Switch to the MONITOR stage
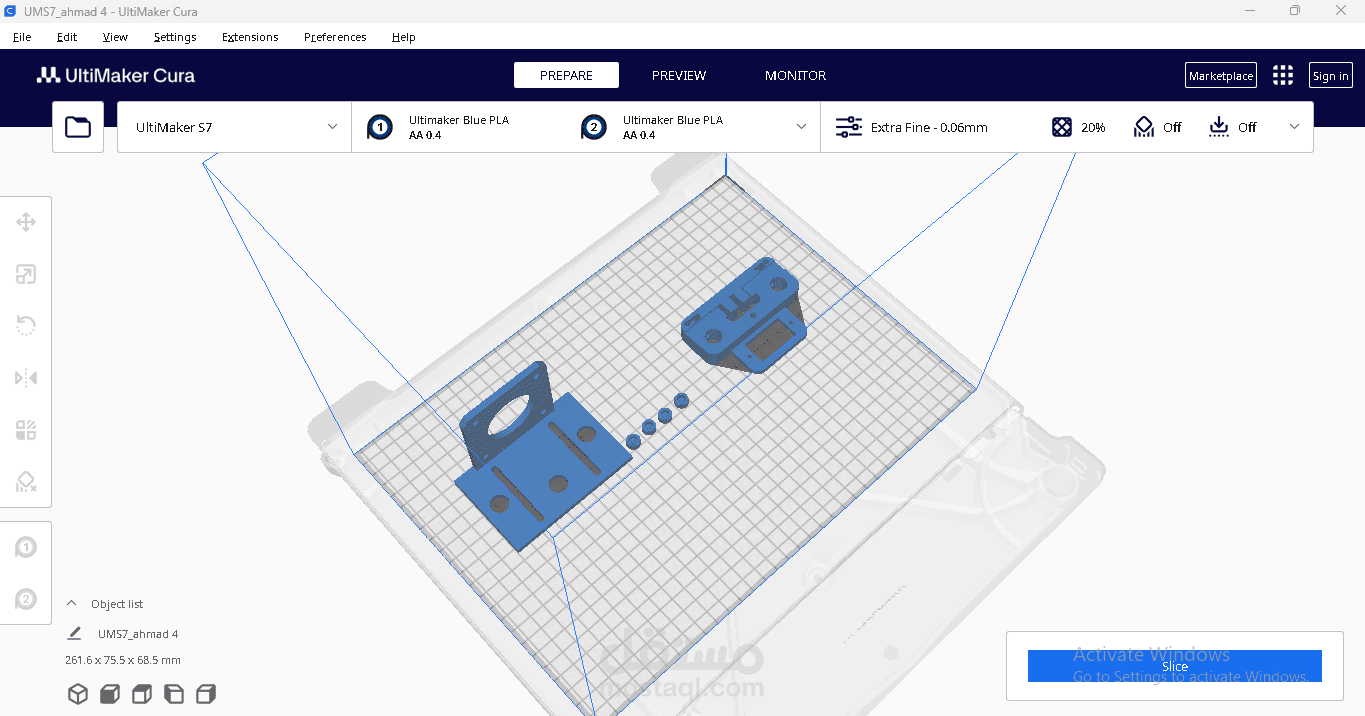The height and width of the screenshot is (716, 1365). click(x=796, y=75)
